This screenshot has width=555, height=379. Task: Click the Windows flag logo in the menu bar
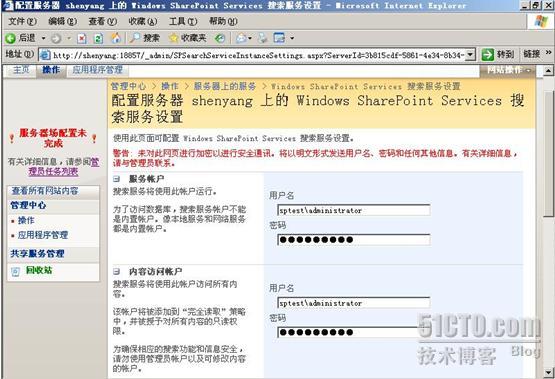[541, 21]
